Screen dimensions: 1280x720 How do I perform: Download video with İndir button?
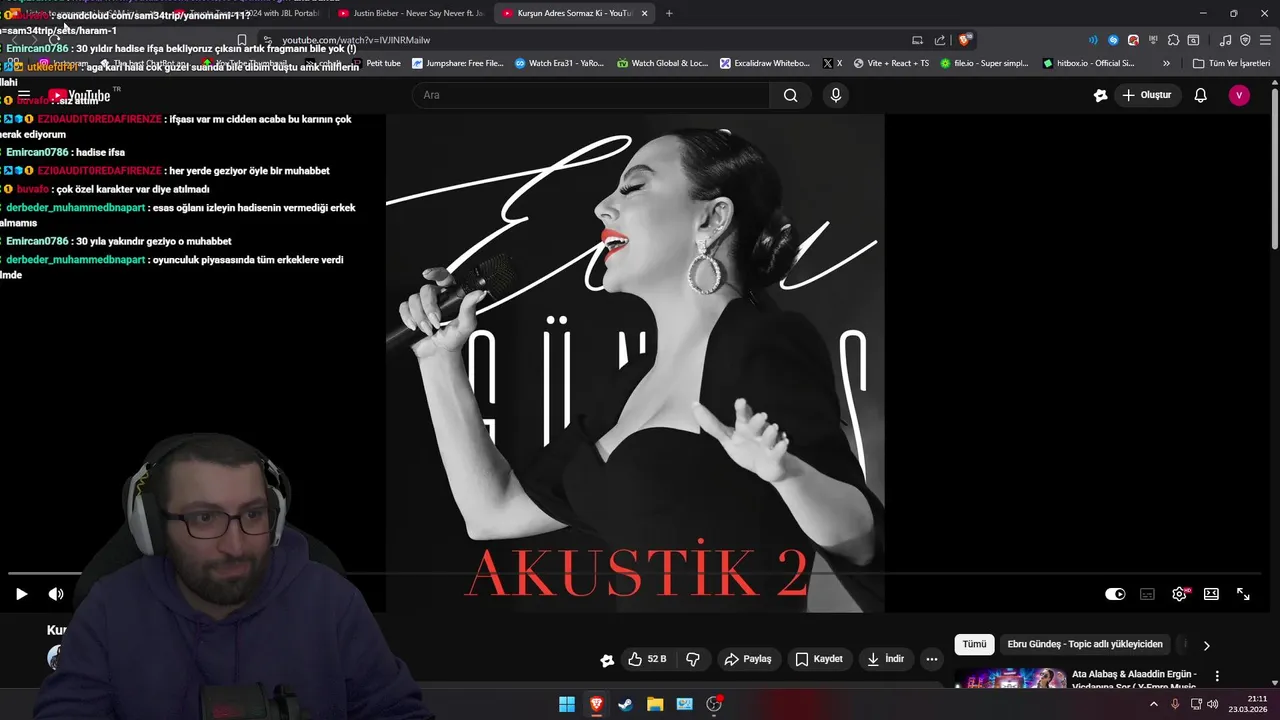tap(885, 659)
